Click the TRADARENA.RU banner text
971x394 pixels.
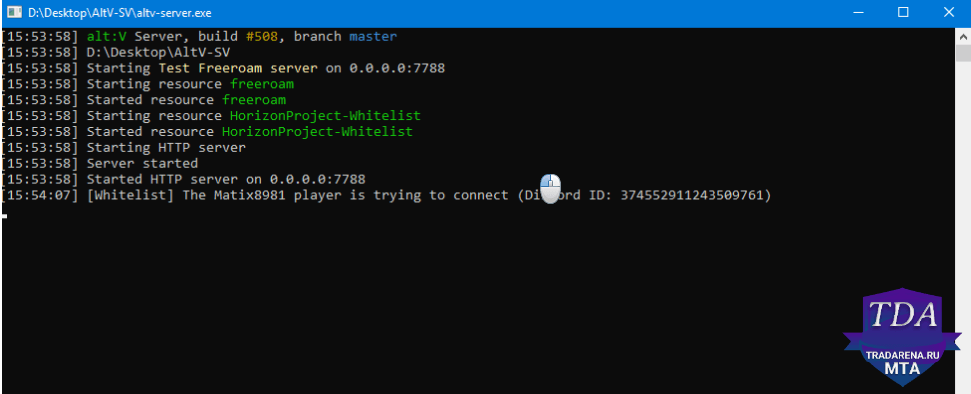click(904, 355)
